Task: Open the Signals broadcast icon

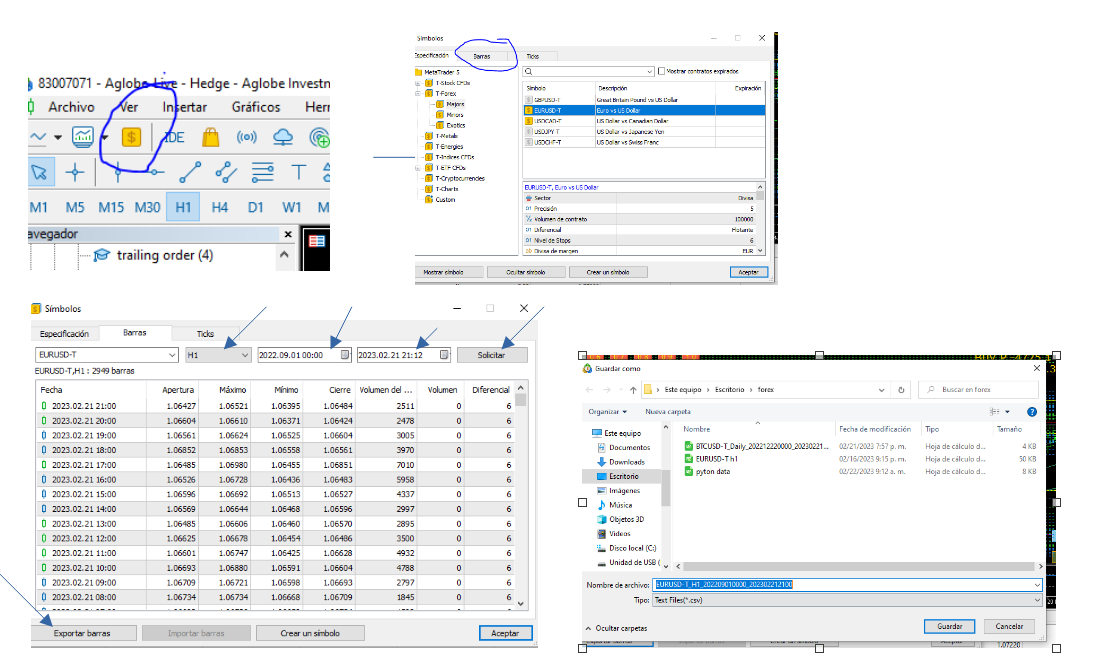Action: [246, 137]
